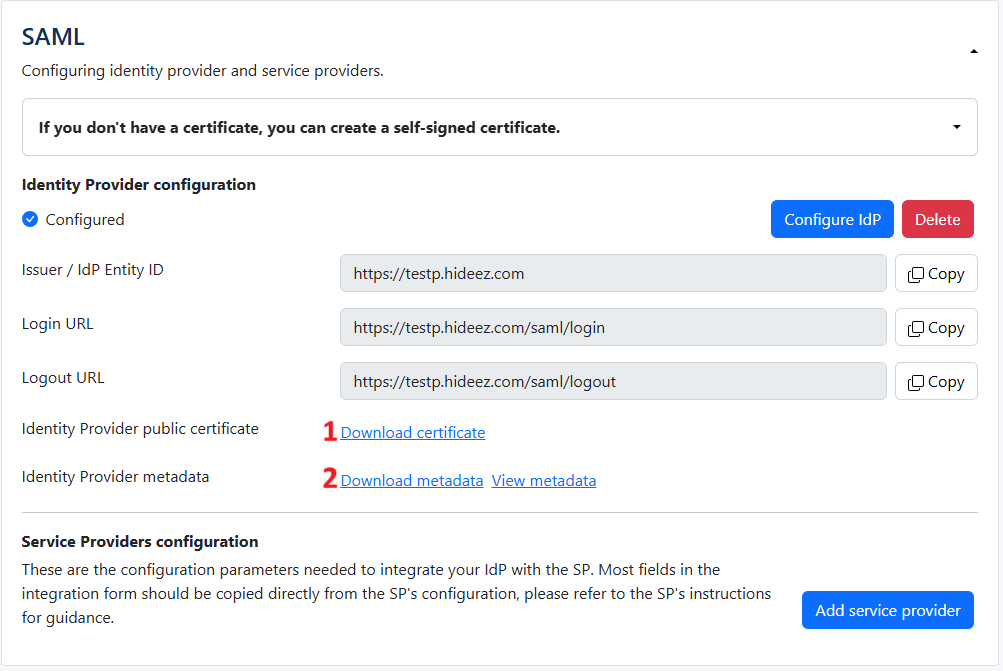
Task: Copy the Issuer / IdP Entity ID value
Action: (935, 274)
